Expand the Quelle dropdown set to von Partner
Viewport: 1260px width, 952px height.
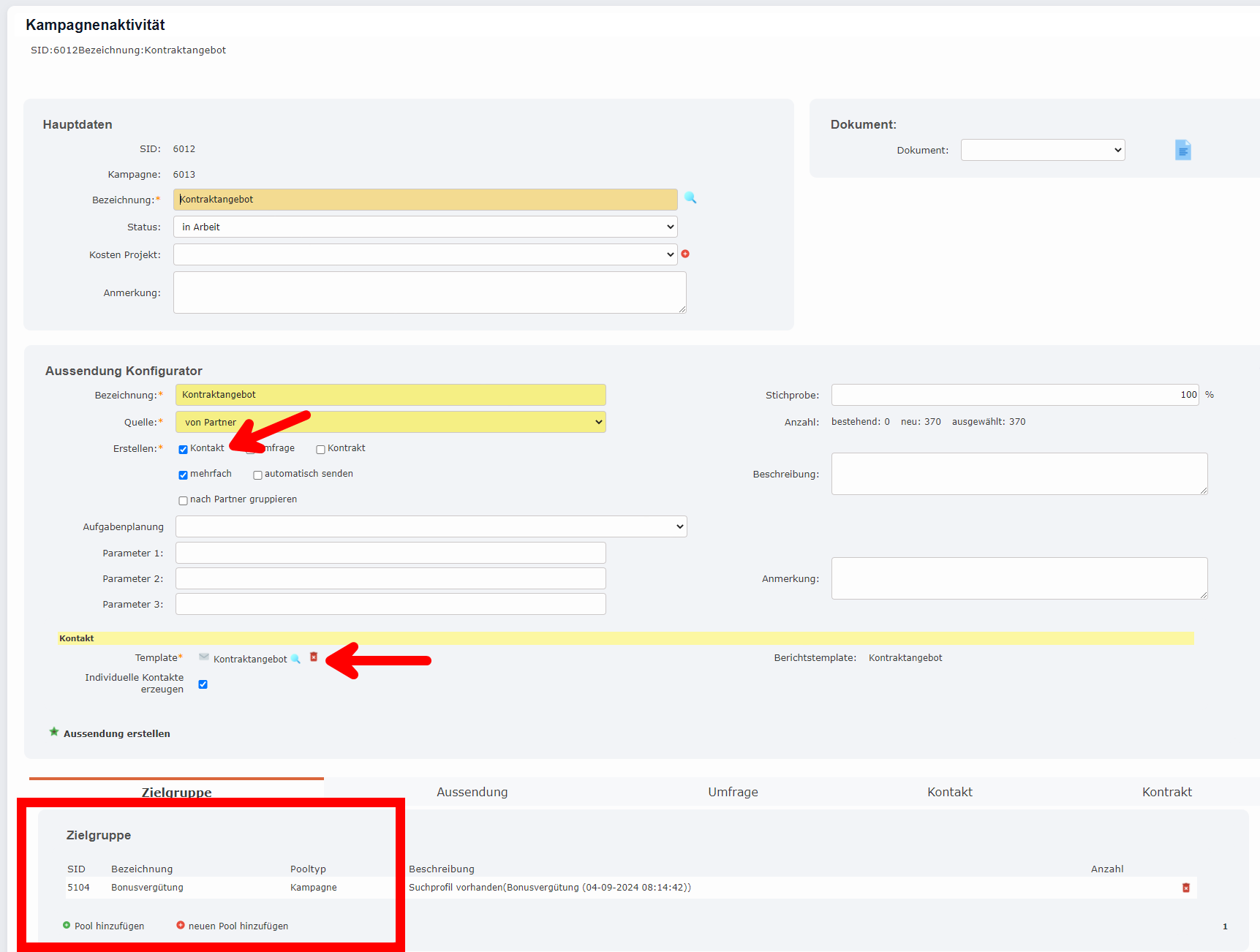pyautogui.click(x=391, y=422)
